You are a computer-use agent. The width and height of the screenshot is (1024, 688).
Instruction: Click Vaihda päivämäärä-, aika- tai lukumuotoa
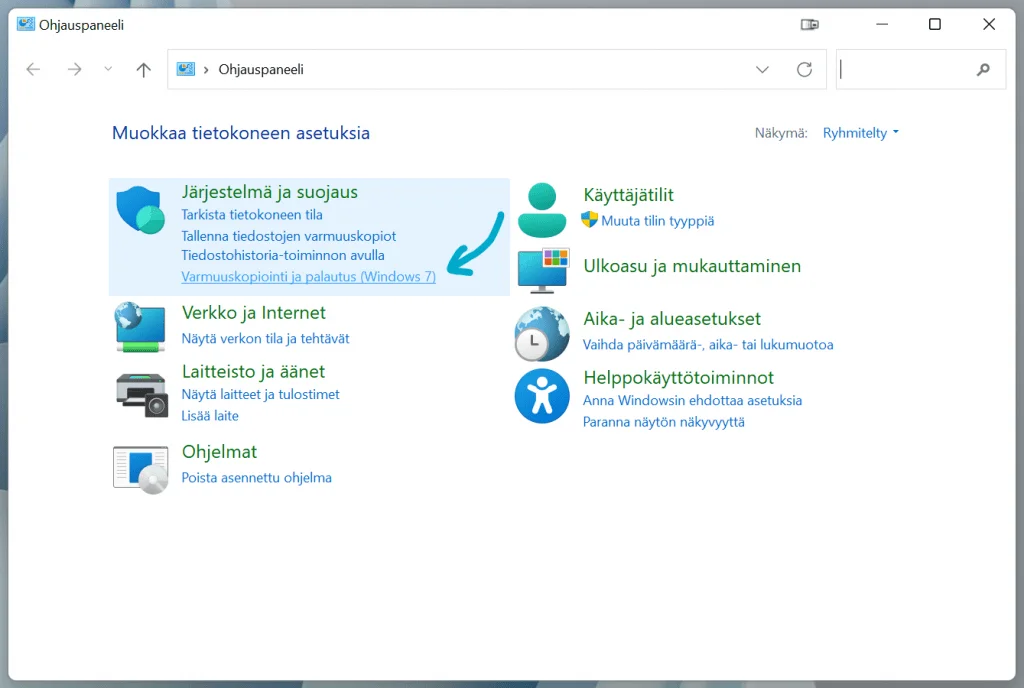point(708,345)
